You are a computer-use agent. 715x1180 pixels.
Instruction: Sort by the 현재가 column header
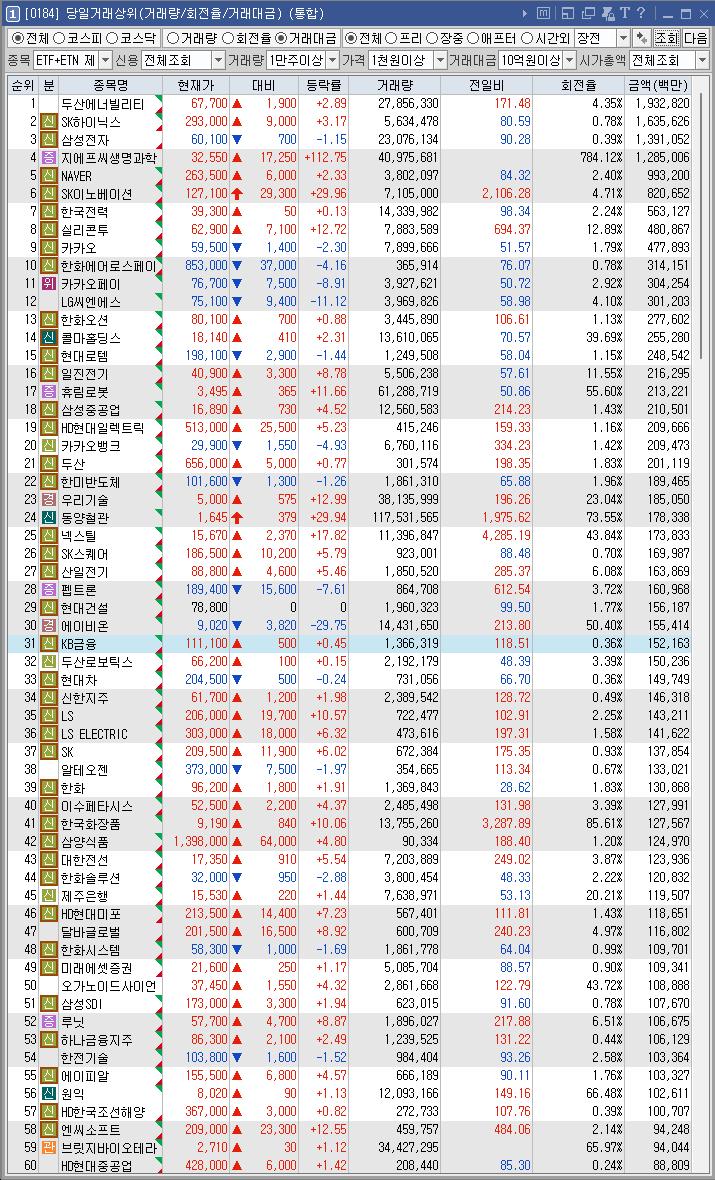196,85
